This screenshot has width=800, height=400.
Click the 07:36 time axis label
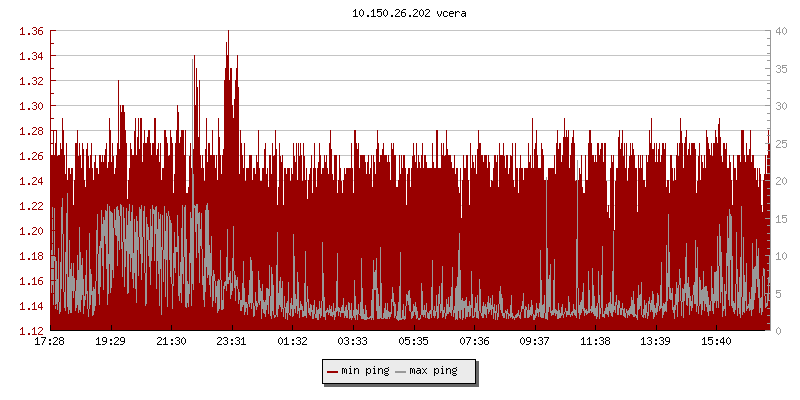474,342
